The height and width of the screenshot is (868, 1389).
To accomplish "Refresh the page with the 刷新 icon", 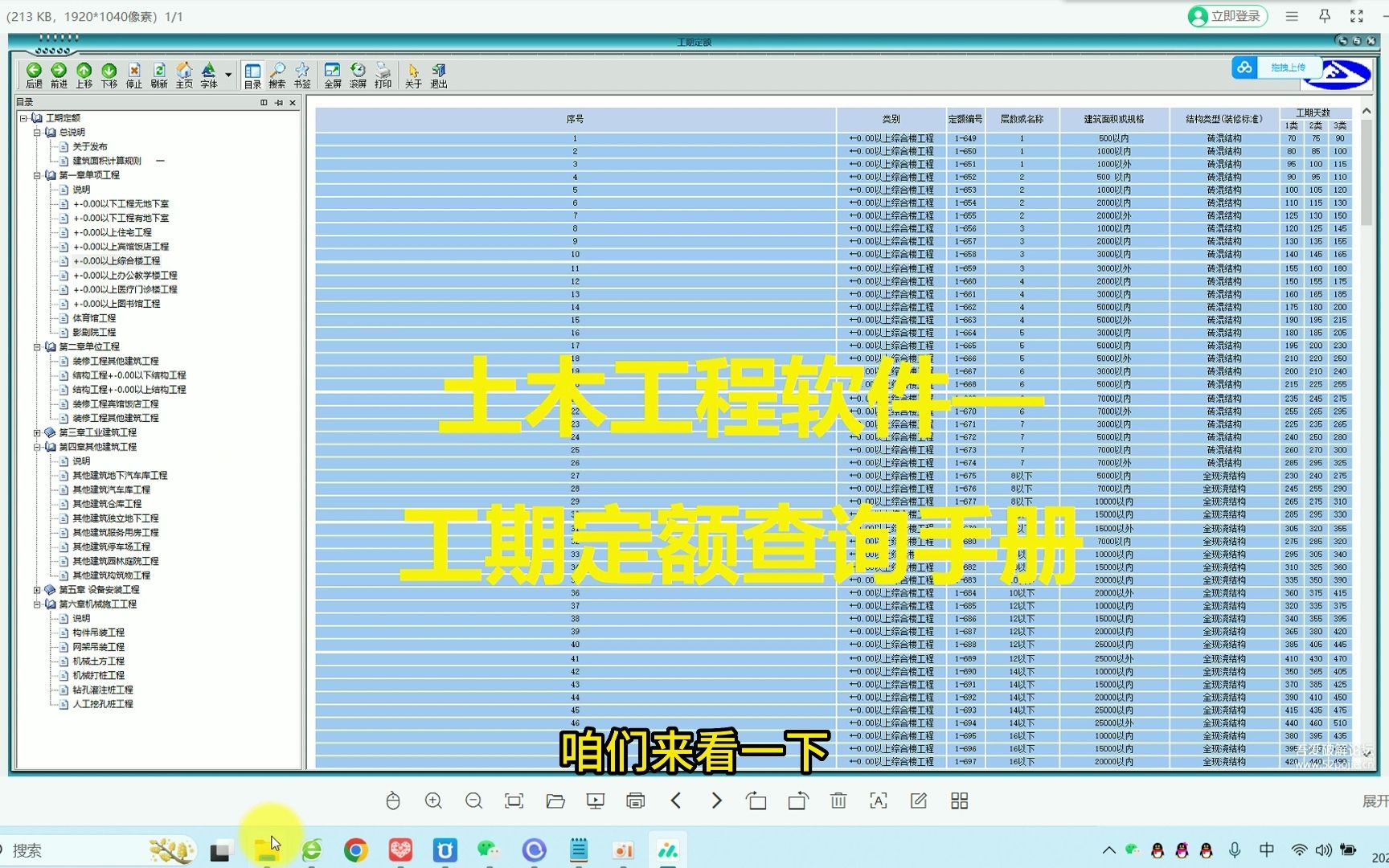I will point(158,75).
